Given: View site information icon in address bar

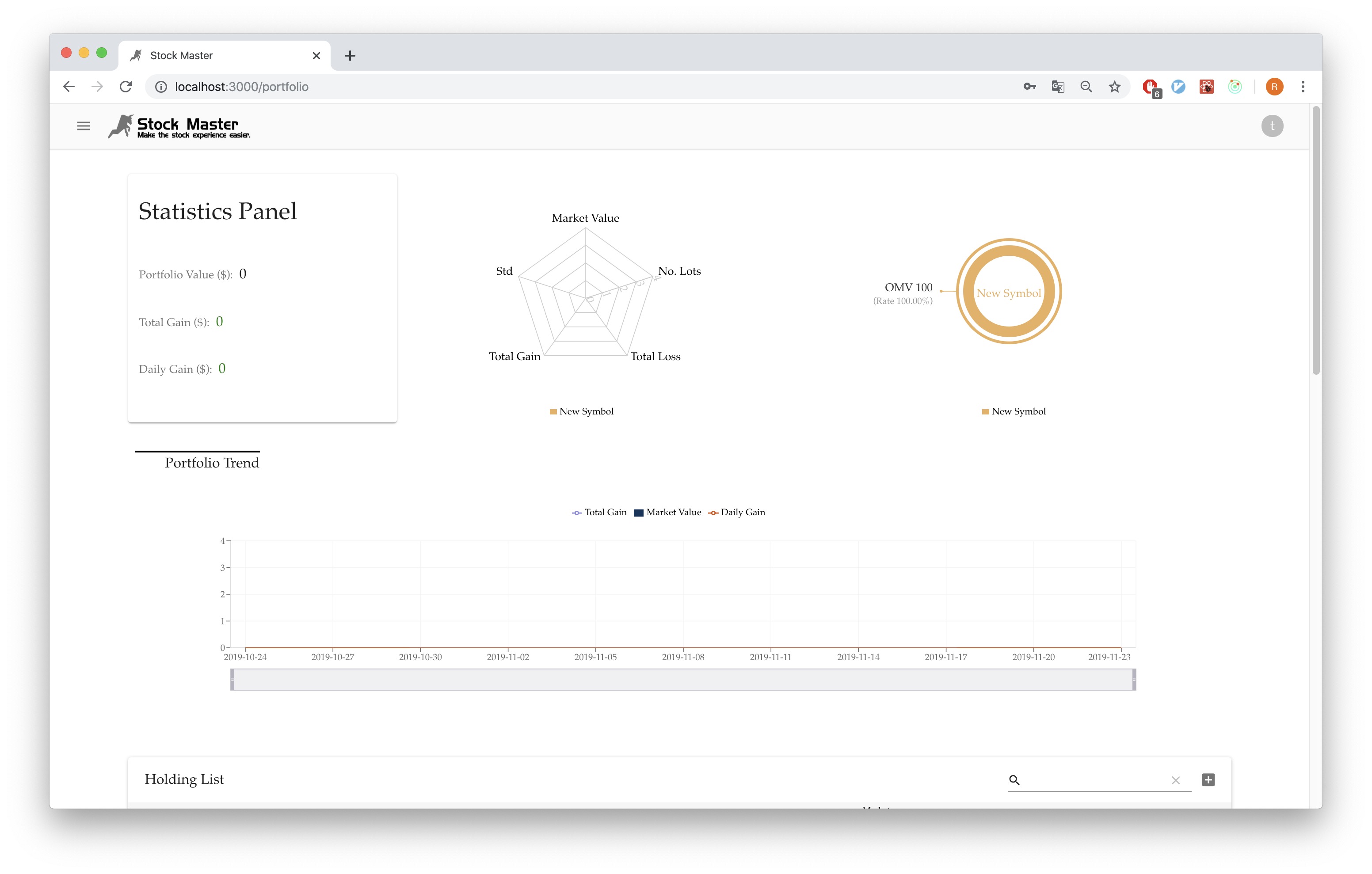Looking at the screenshot, I should (x=161, y=87).
